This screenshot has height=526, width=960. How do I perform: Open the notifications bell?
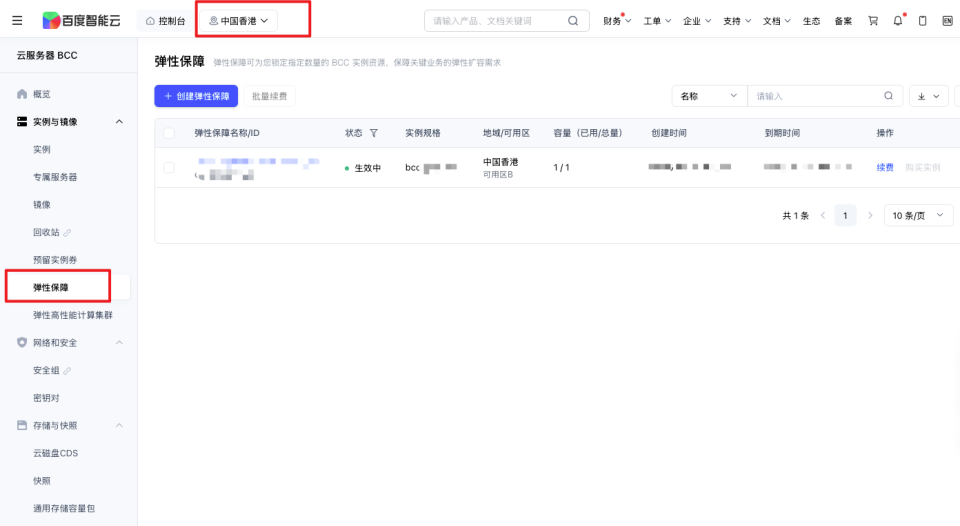click(x=898, y=21)
